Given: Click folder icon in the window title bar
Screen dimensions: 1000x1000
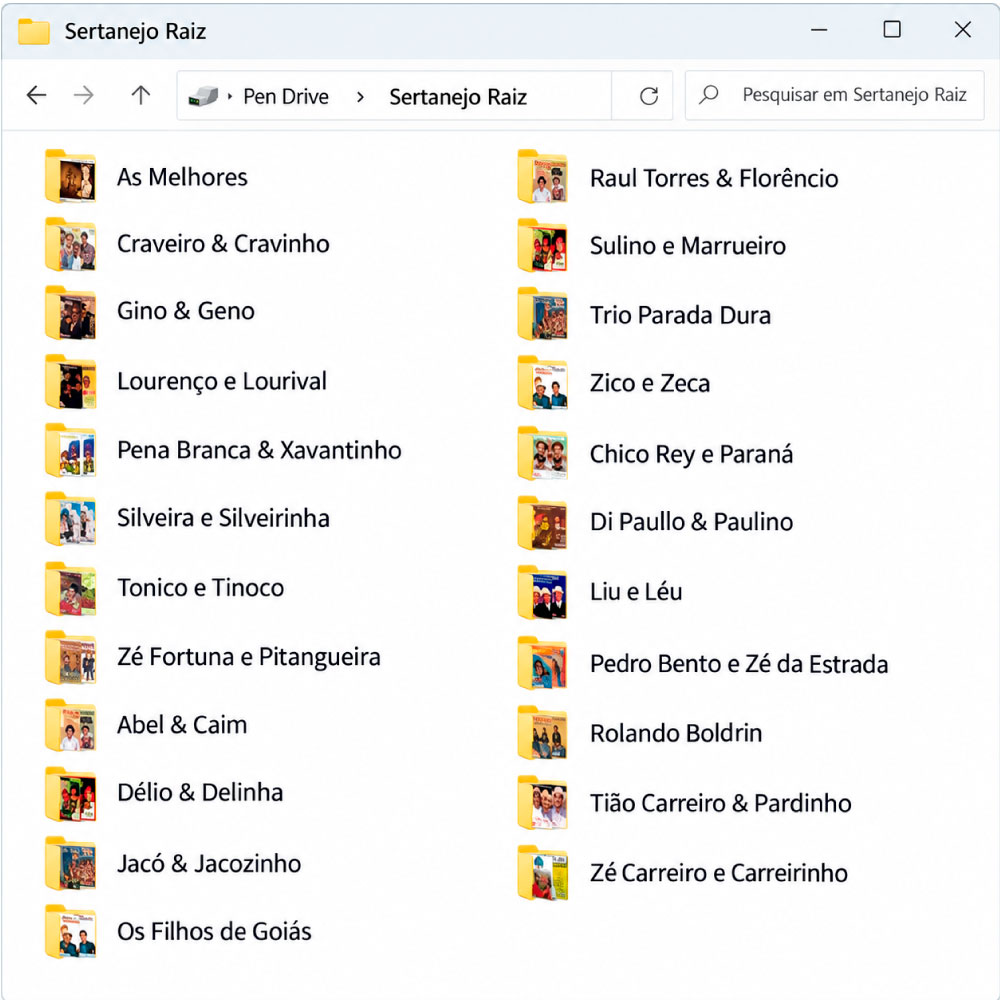Looking at the screenshot, I should click(34, 31).
